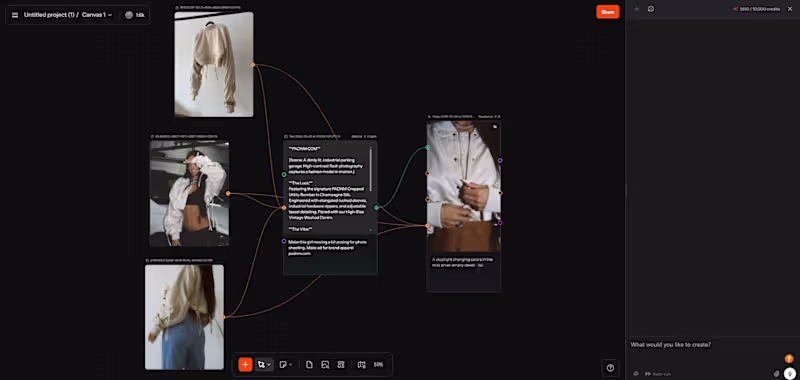800x380 pixels.
Task: Select the hanging cream jacket image node
Action: (x=214, y=64)
